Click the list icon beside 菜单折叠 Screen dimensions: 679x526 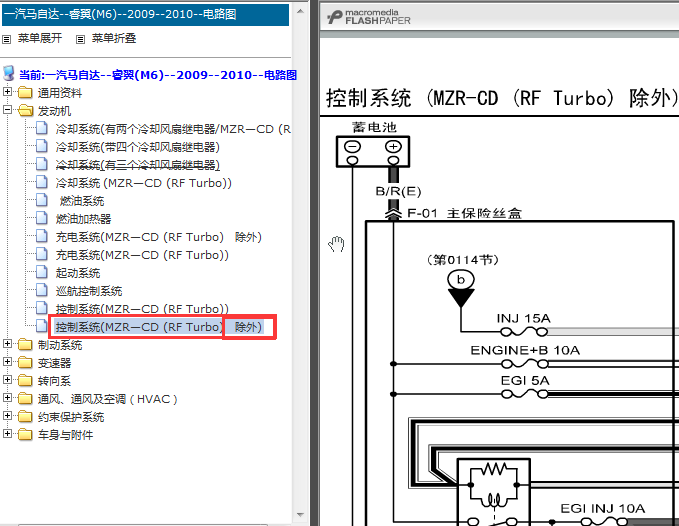81,39
